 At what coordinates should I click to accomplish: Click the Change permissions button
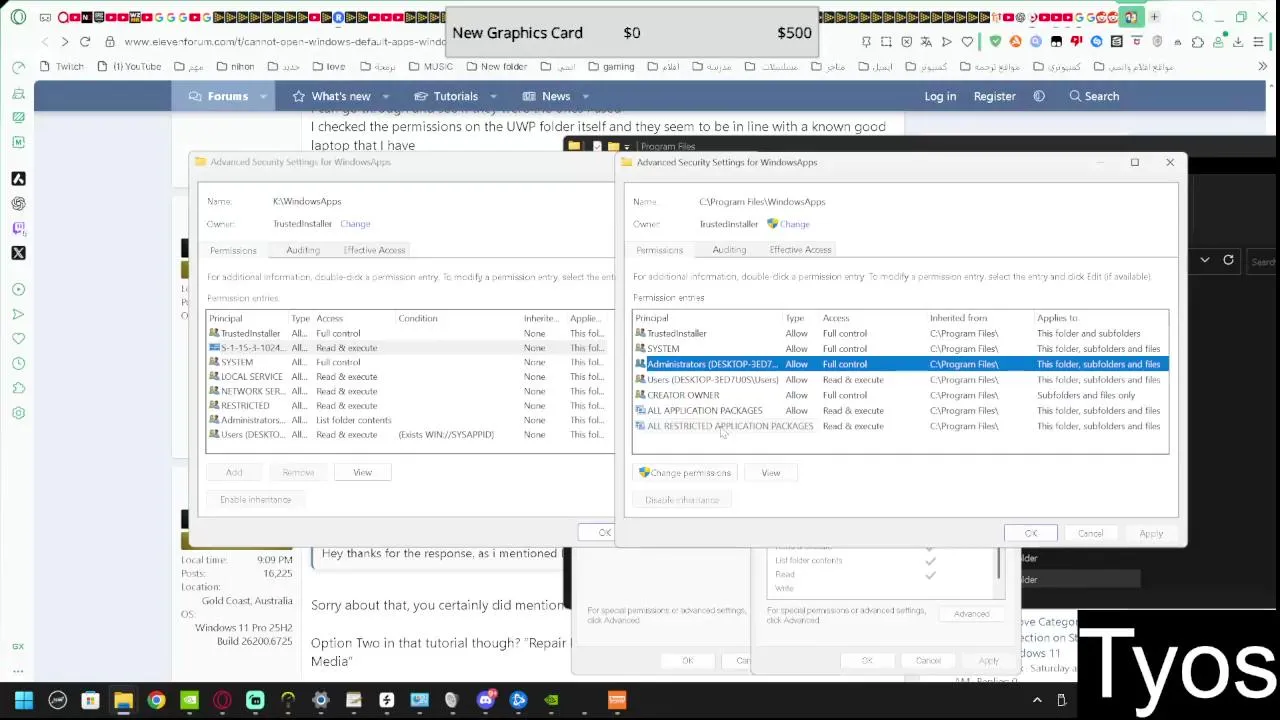[685, 473]
